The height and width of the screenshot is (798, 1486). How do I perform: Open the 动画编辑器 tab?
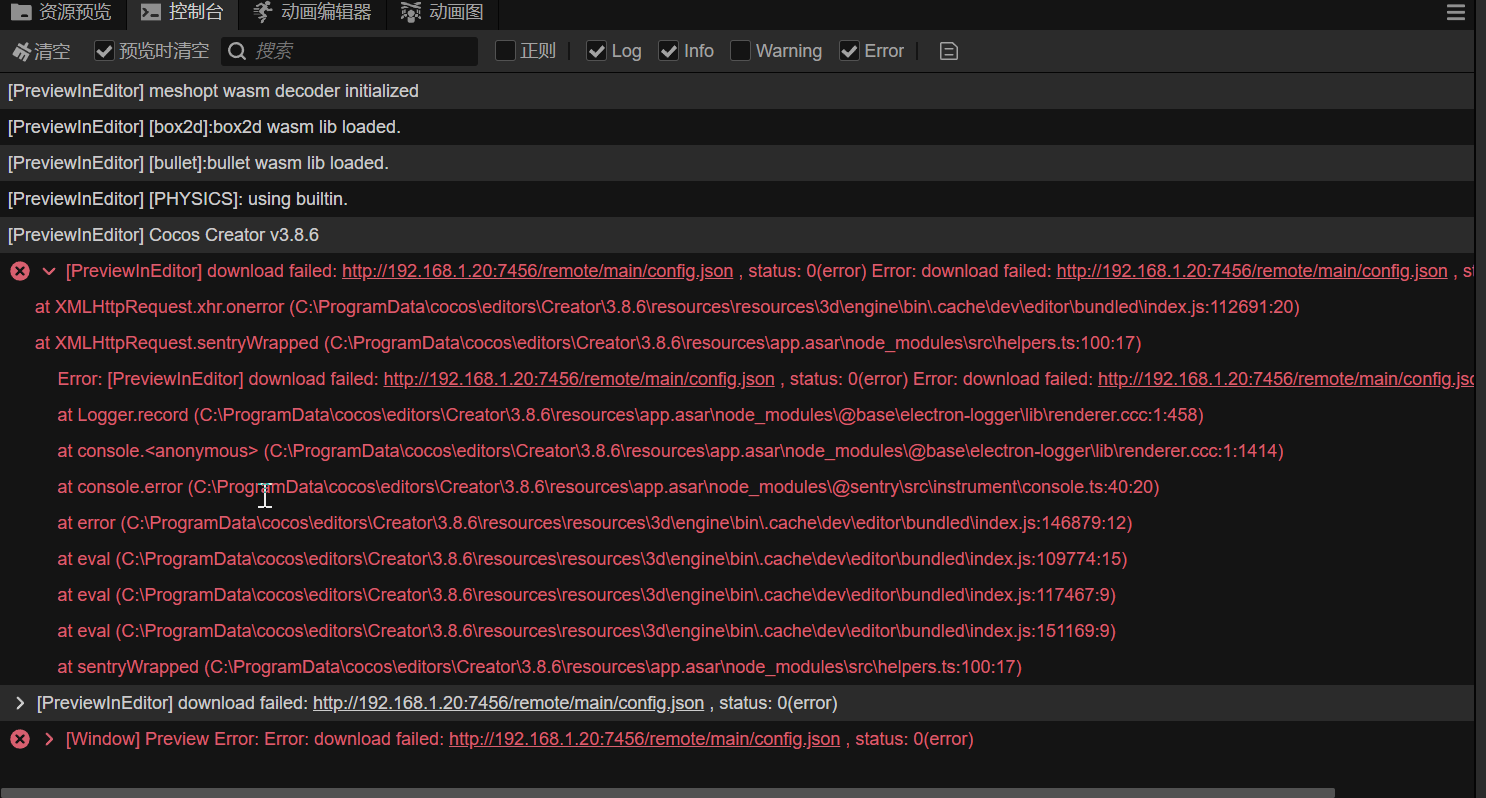point(313,13)
